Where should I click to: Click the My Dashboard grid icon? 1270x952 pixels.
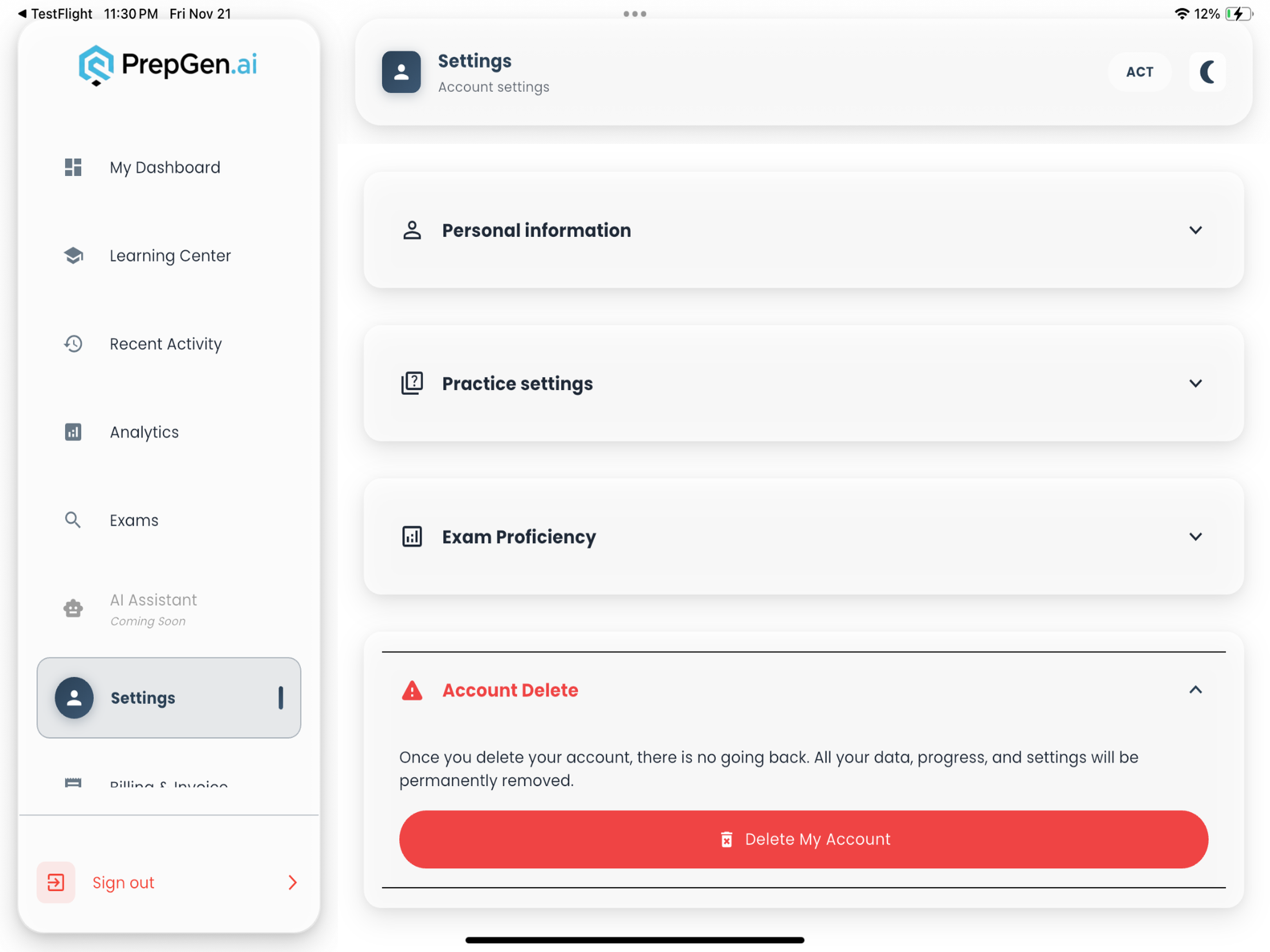(x=73, y=167)
